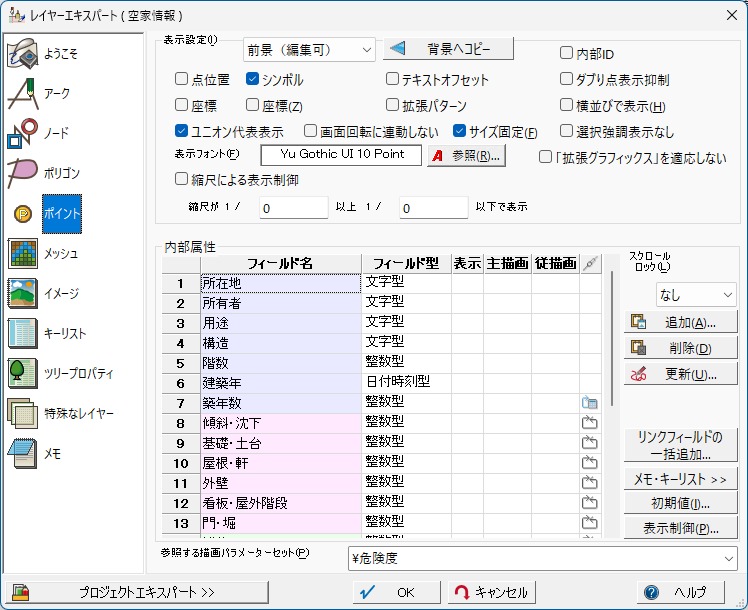Enable the 点位置 checkbox
748x610 pixels.
pos(181,79)
